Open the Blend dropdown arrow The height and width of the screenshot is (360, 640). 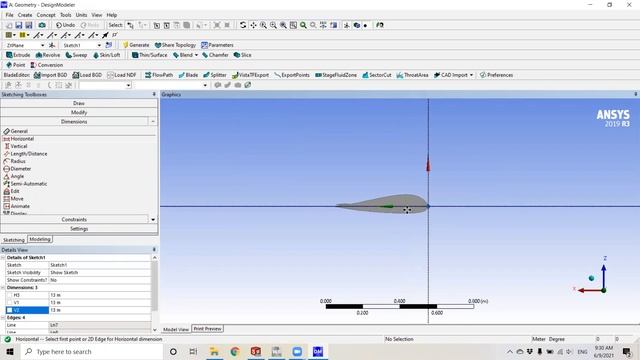[x=196, y=55]
